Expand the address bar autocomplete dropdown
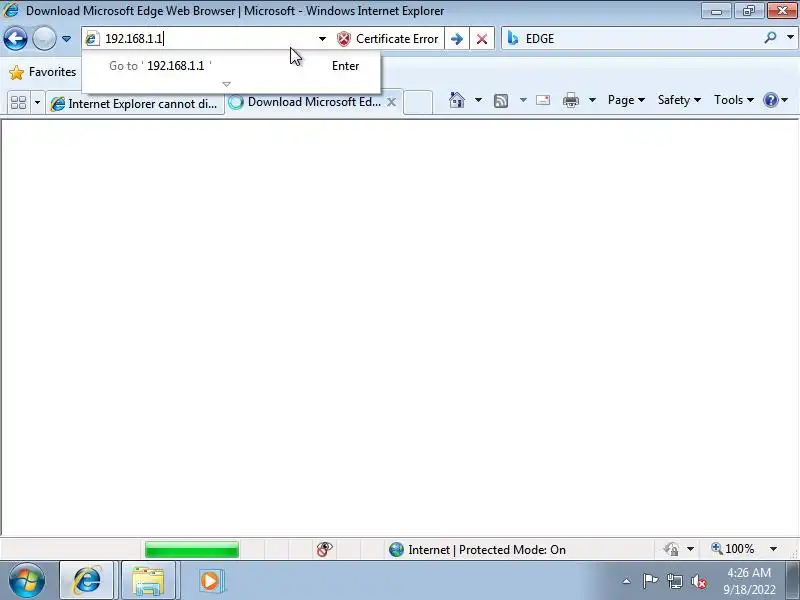Screen dimensions: 800x600 pyautogui.click(x=322, y=39)
